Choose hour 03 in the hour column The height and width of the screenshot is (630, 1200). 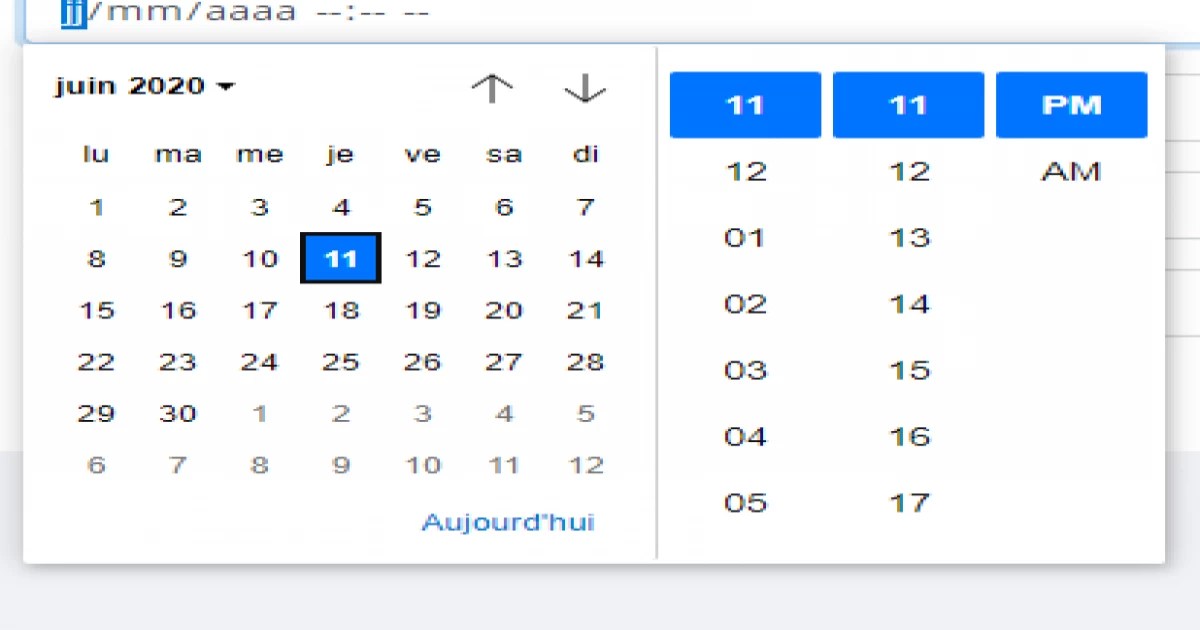745,369
